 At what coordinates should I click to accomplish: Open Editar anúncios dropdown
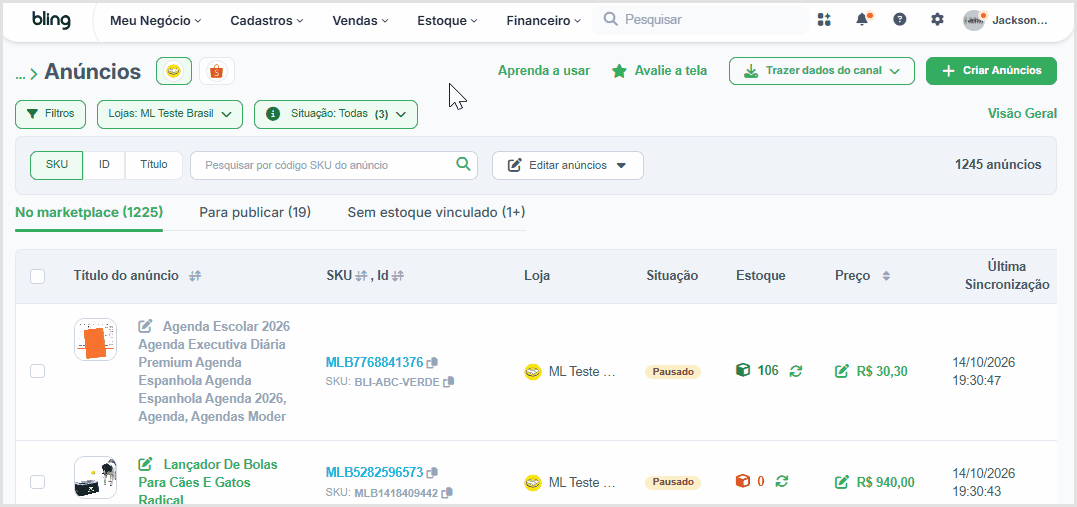pos(567,166)
